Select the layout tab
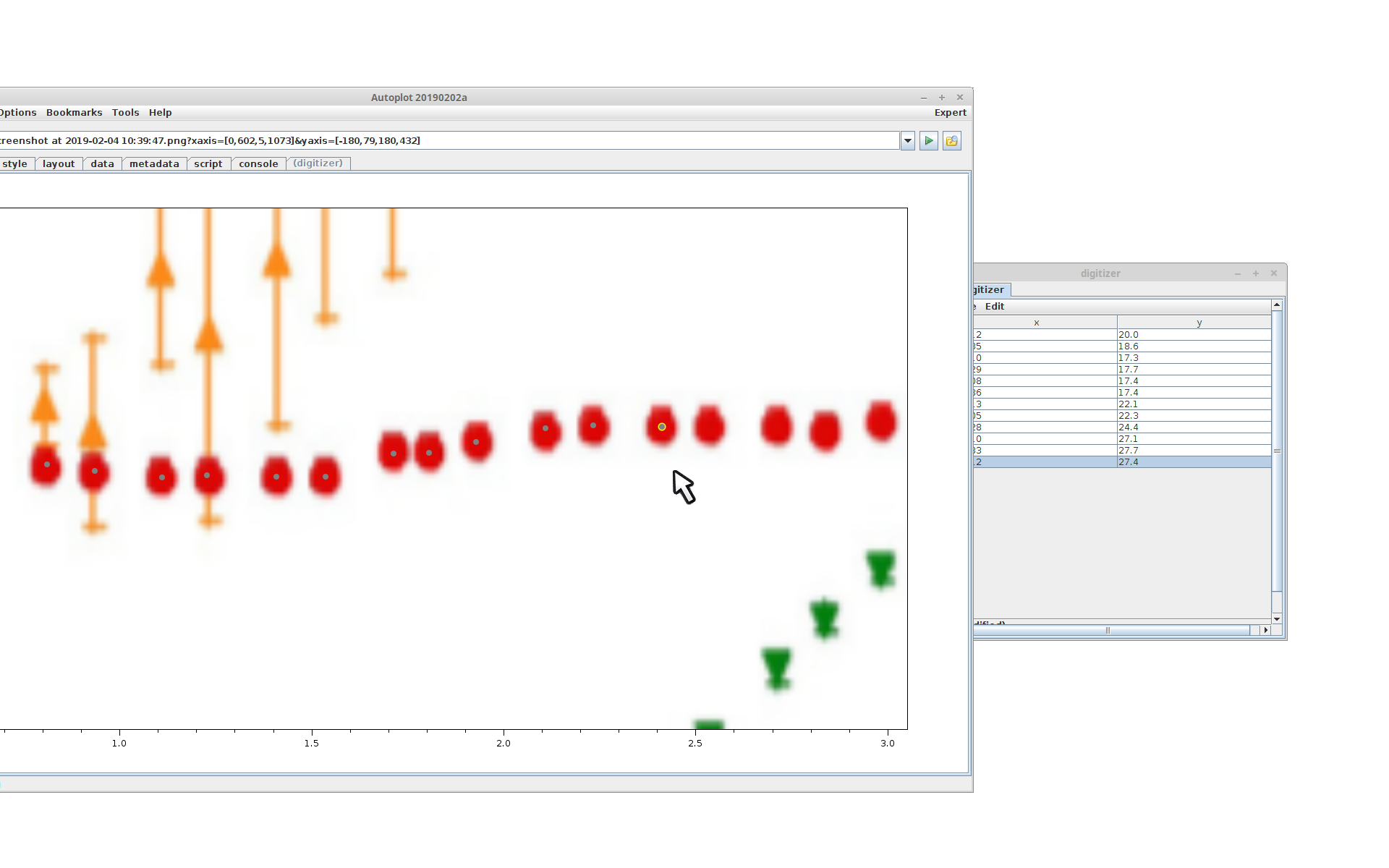1389x868 pixels. [x=59, y=164]
